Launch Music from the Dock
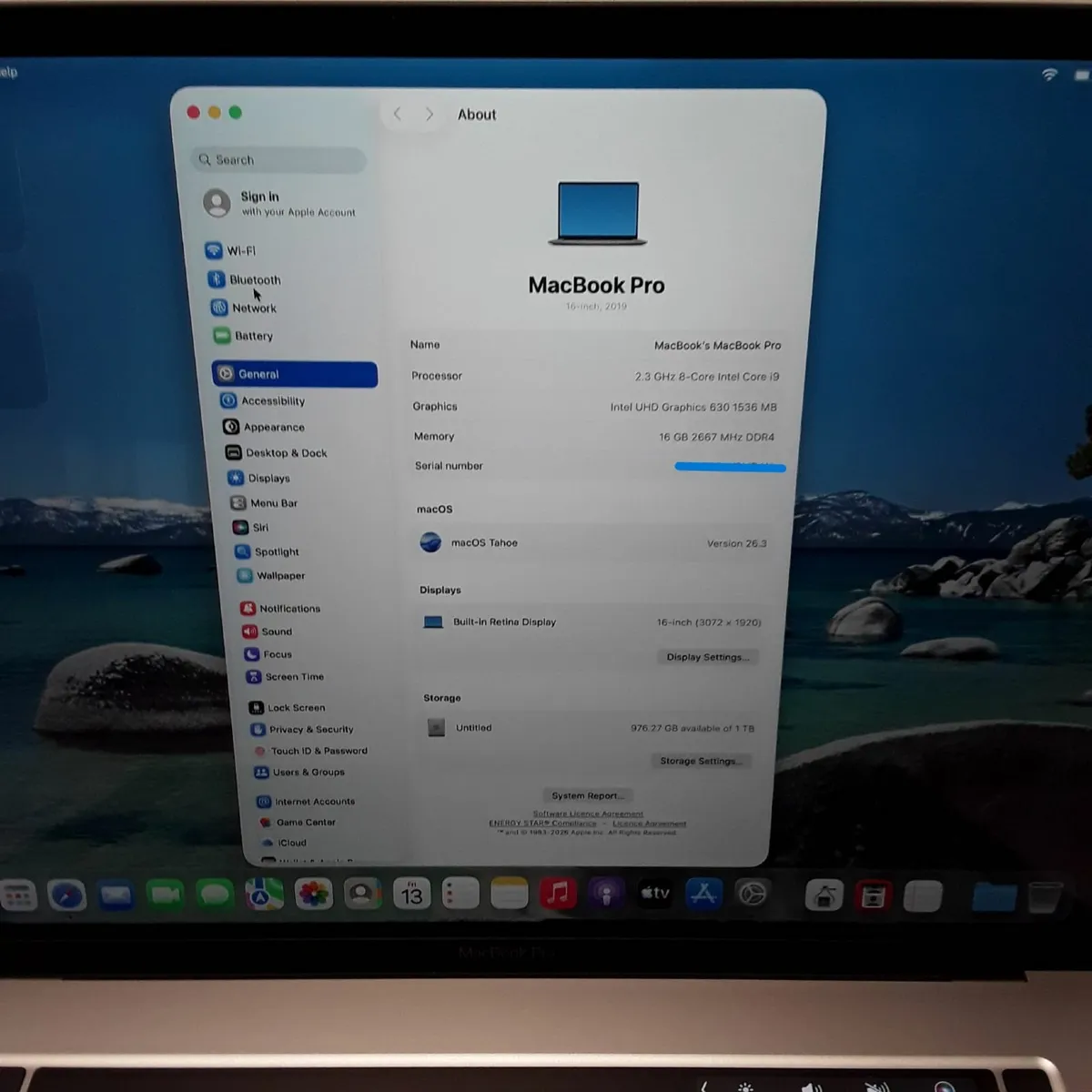Screen dimensions: 1092x1092 pos(558,894)
